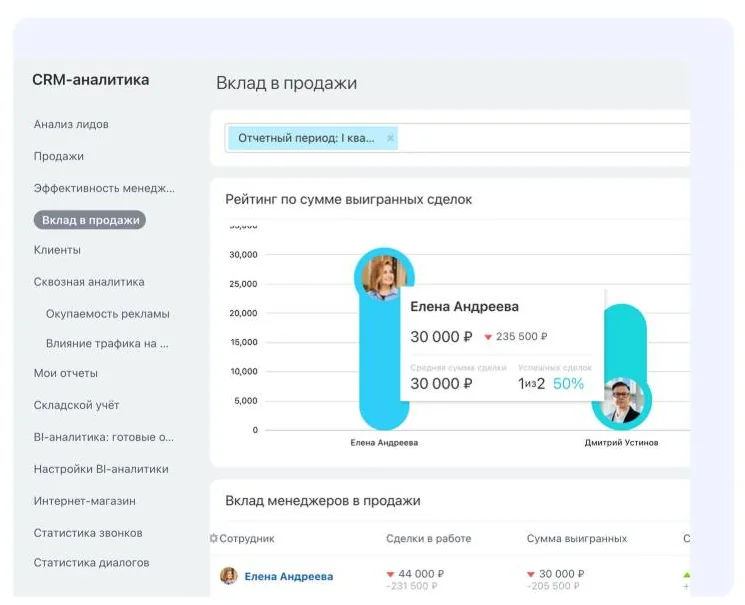Click the 235 500 ₽ decrease value in tooltip
Image resolution: width=745 pixels, height=605 pixels.
pos(521,336)
